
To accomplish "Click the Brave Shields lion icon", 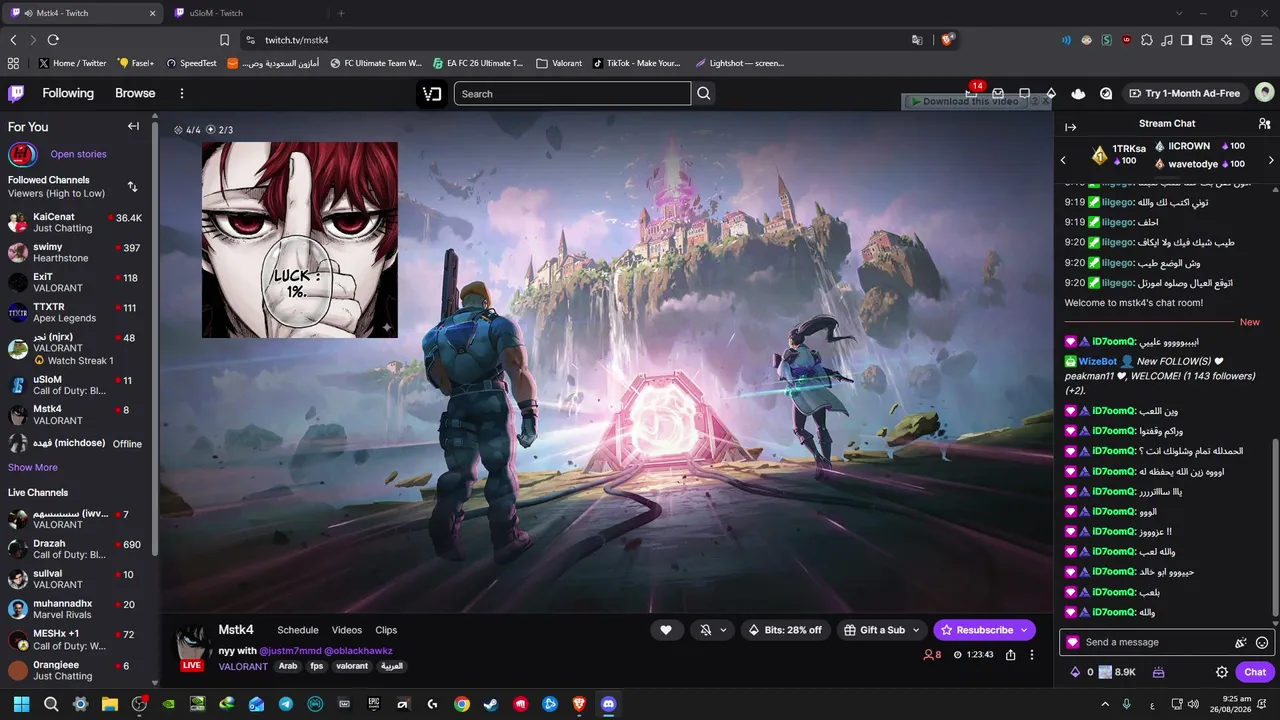I will point(947,40).
